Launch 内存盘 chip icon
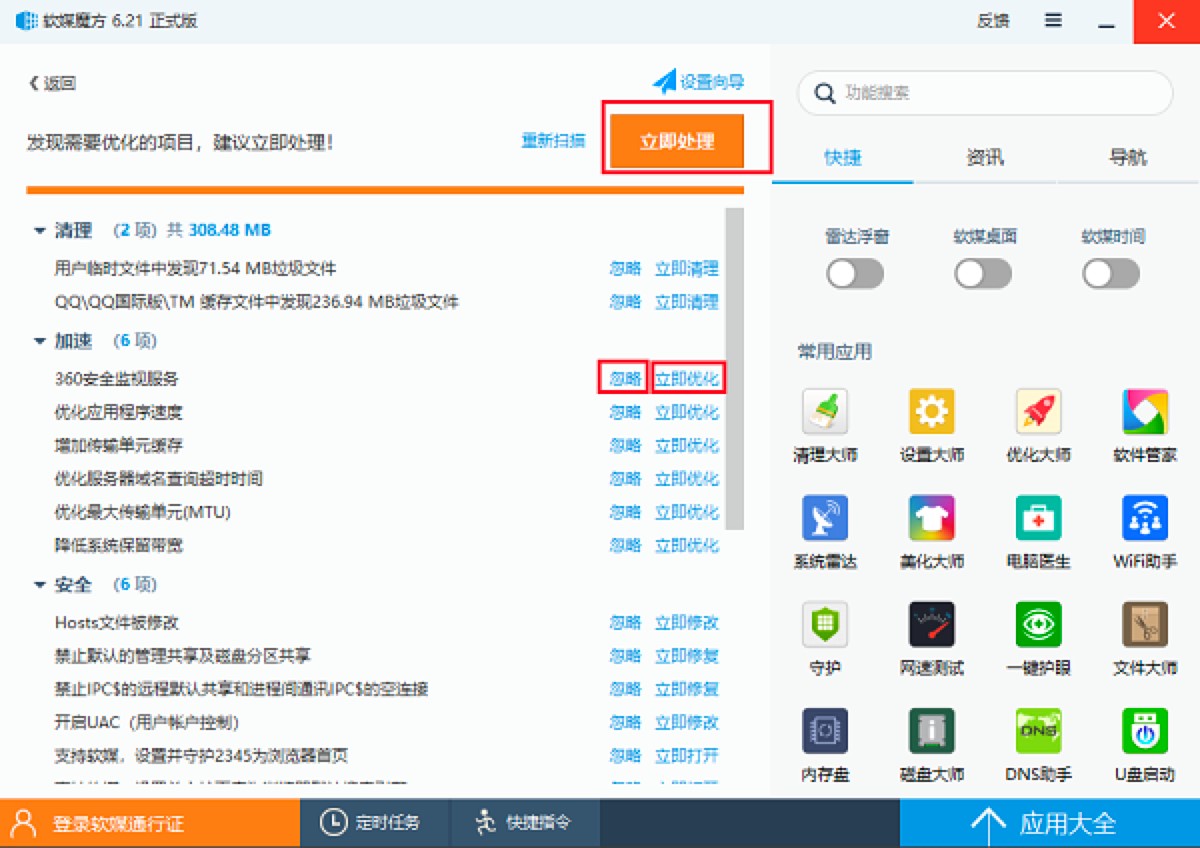Viewport: 1200px width, 848px height. click(825, 731)
